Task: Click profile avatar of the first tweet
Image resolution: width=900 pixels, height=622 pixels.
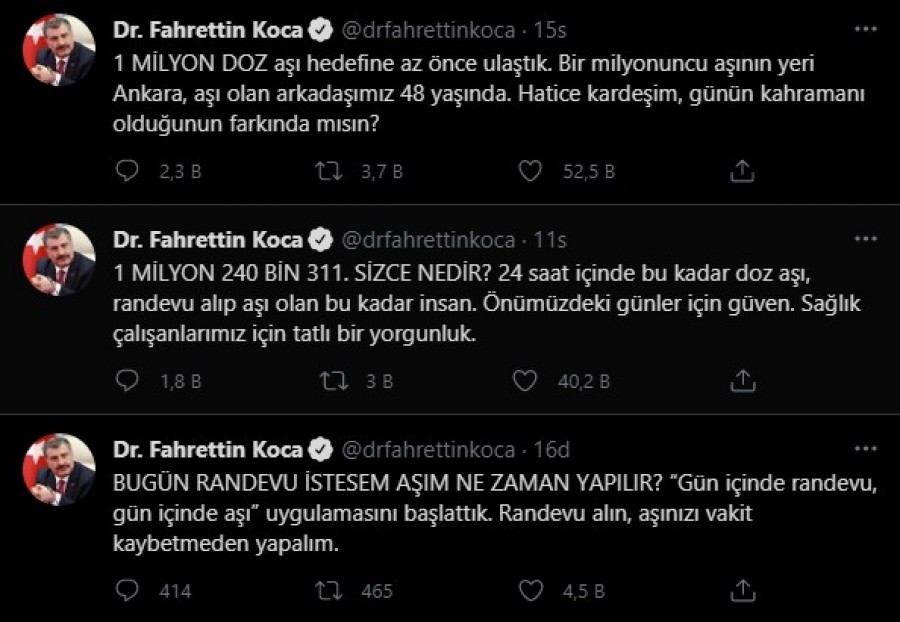Action: point(58,50)
